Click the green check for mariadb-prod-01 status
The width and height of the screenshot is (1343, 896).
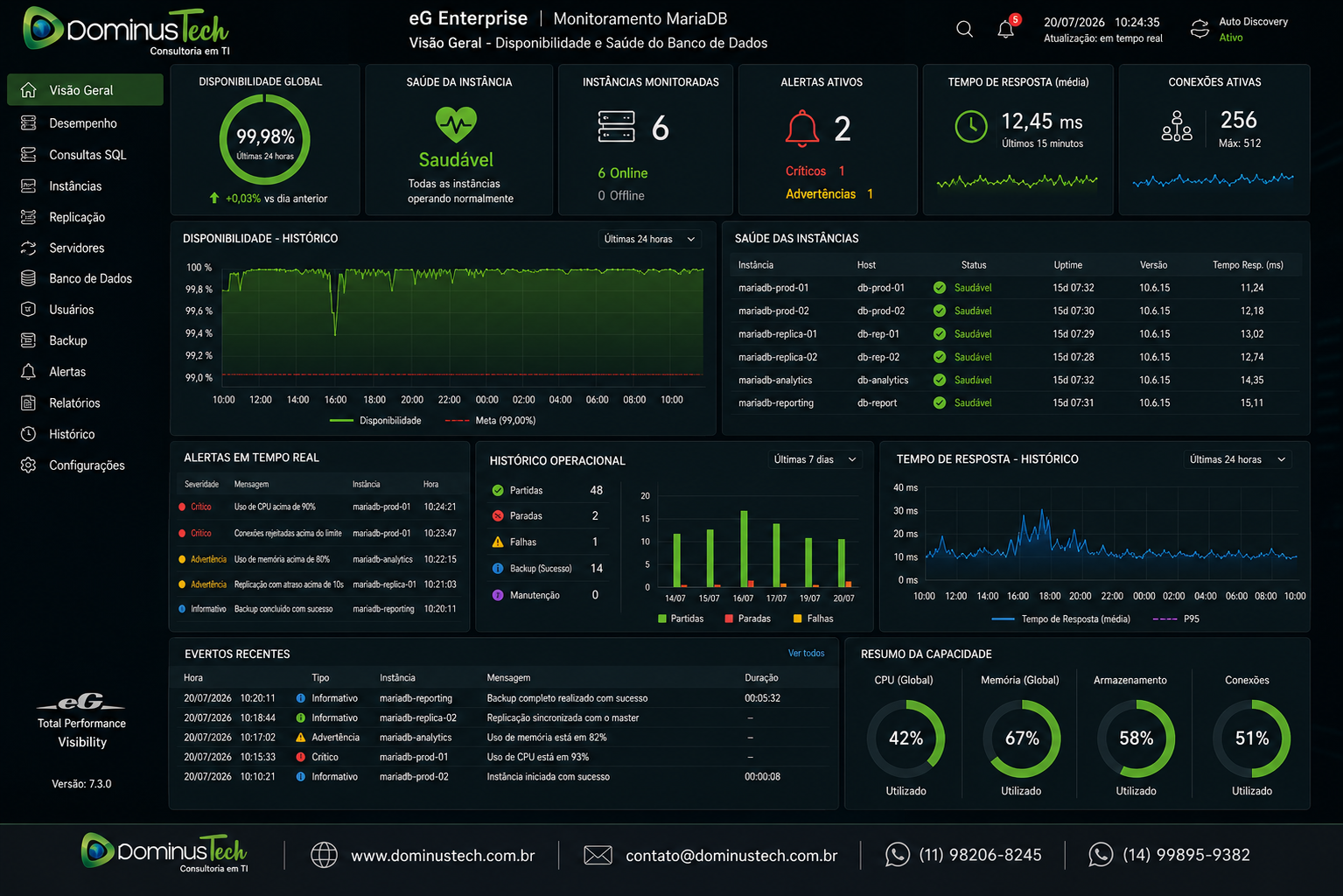940,288
